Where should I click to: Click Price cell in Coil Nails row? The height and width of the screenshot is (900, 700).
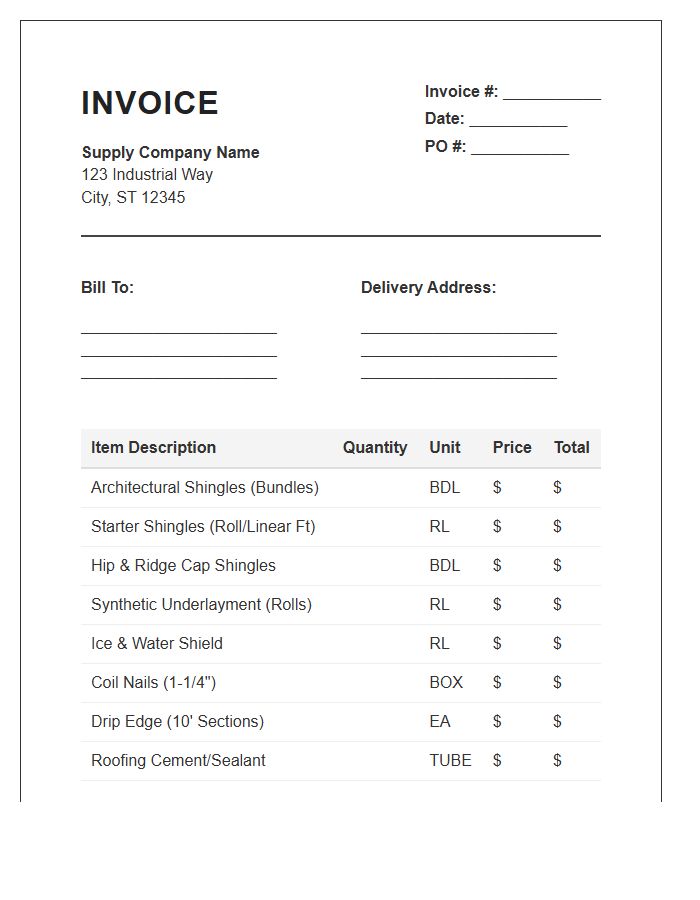(x=512, y=683)
